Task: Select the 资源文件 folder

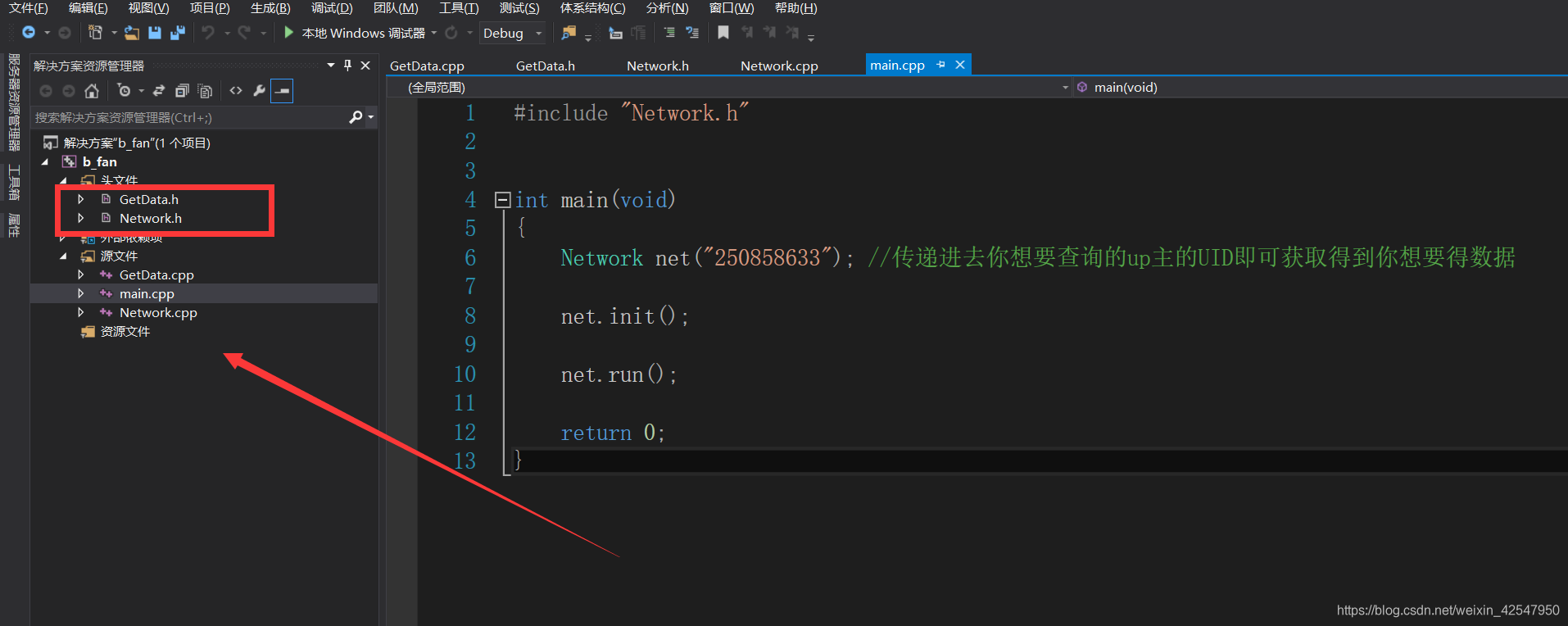Action: tap(125, 331)
